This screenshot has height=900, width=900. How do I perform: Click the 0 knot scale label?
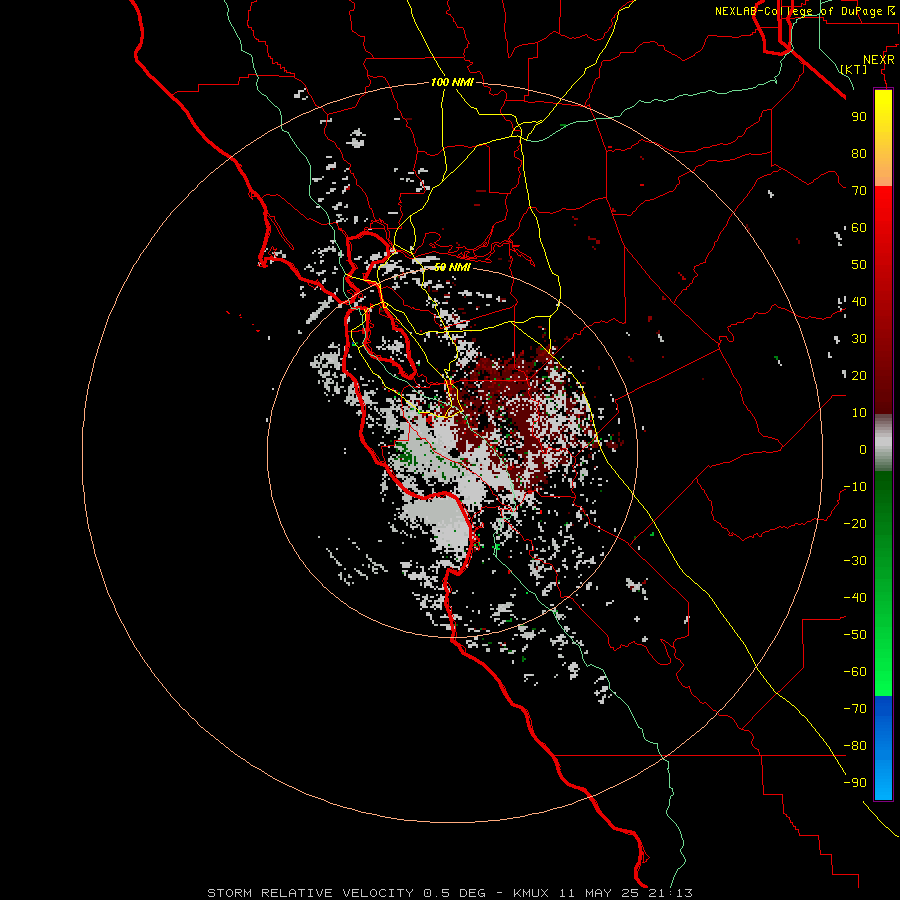(863, 450)
